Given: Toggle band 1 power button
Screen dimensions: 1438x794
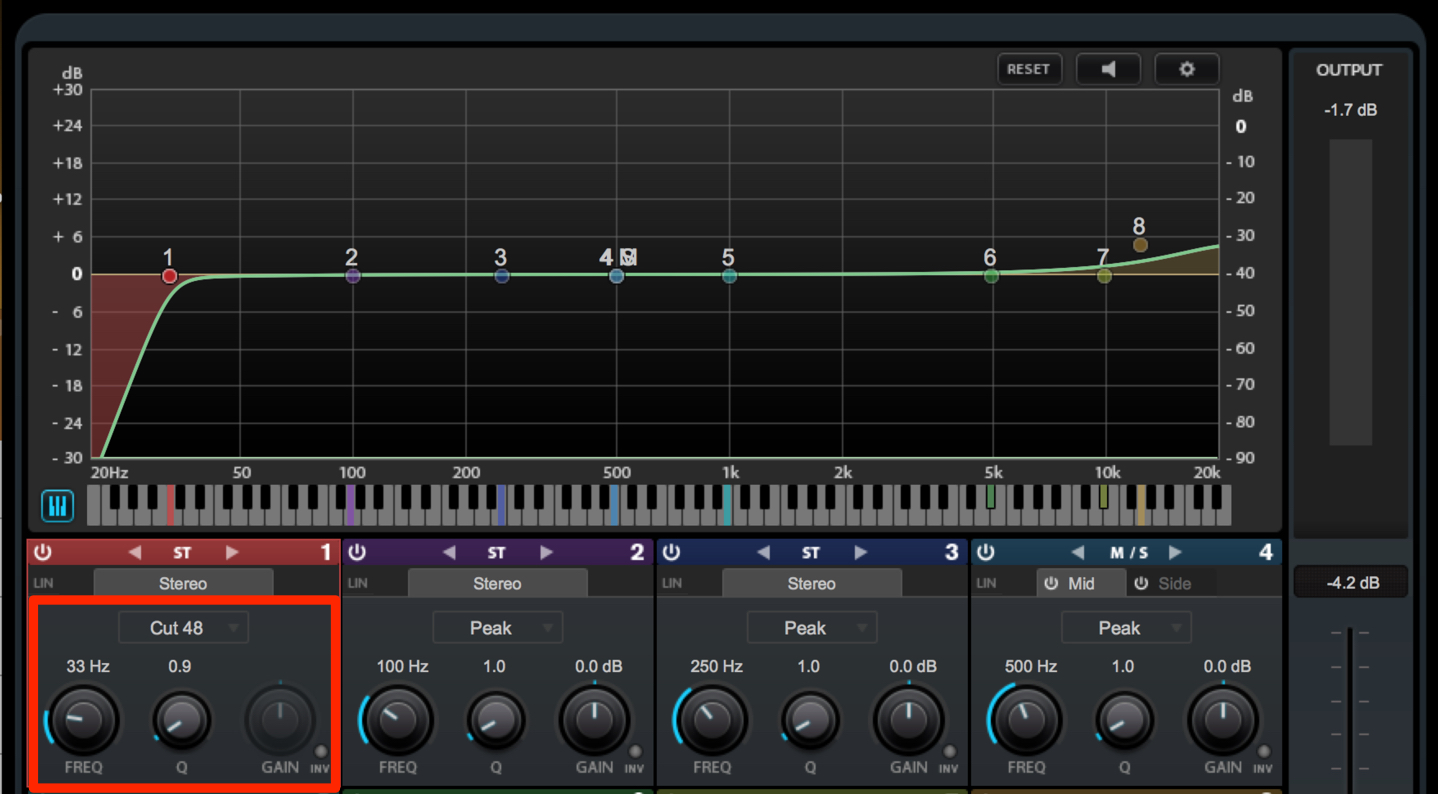Looking at the screenshot, I should pyautogui.click(x=43, y=552).
